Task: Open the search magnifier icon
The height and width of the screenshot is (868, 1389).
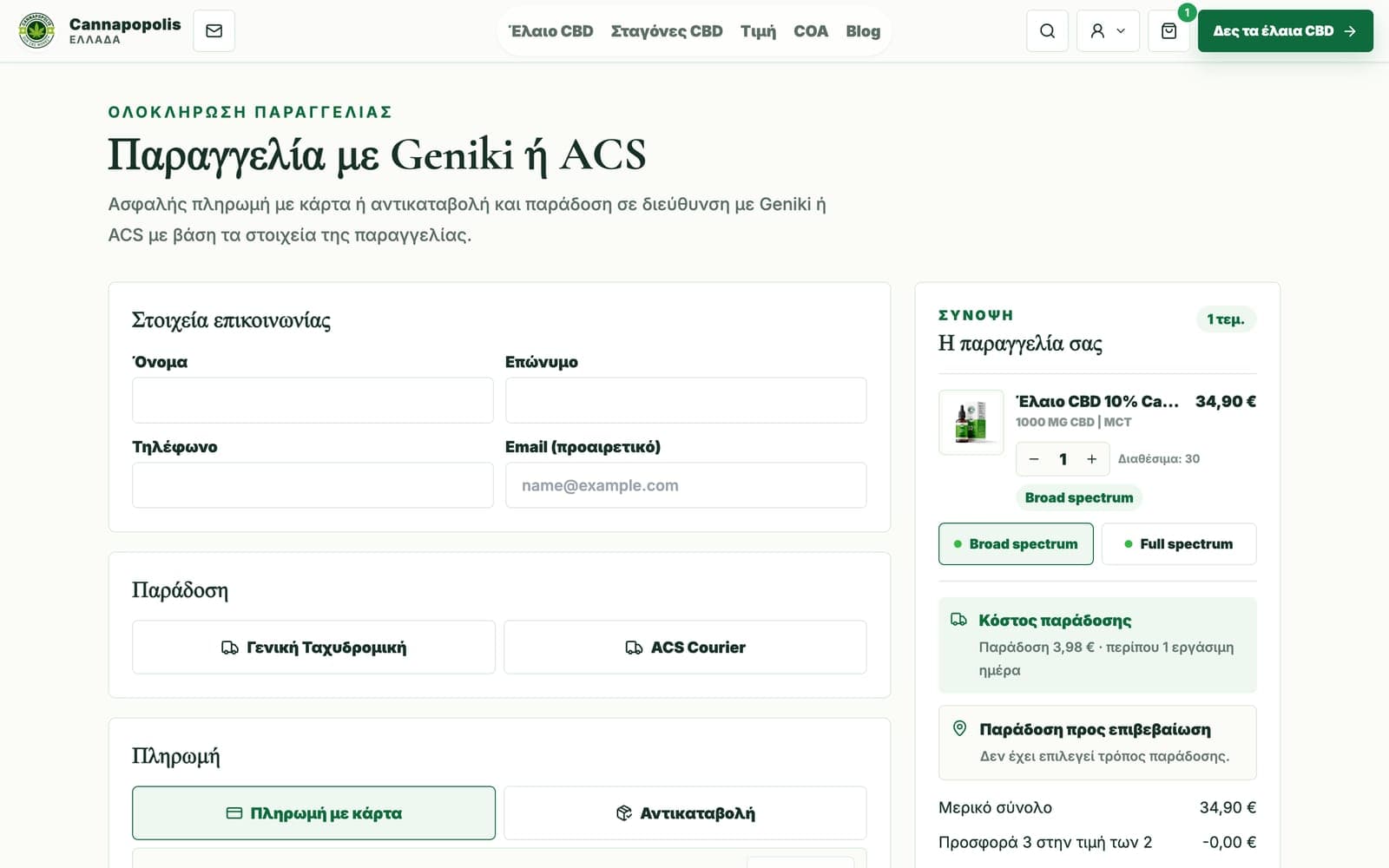Action: pyautogui.click(x=1047, y=31)
